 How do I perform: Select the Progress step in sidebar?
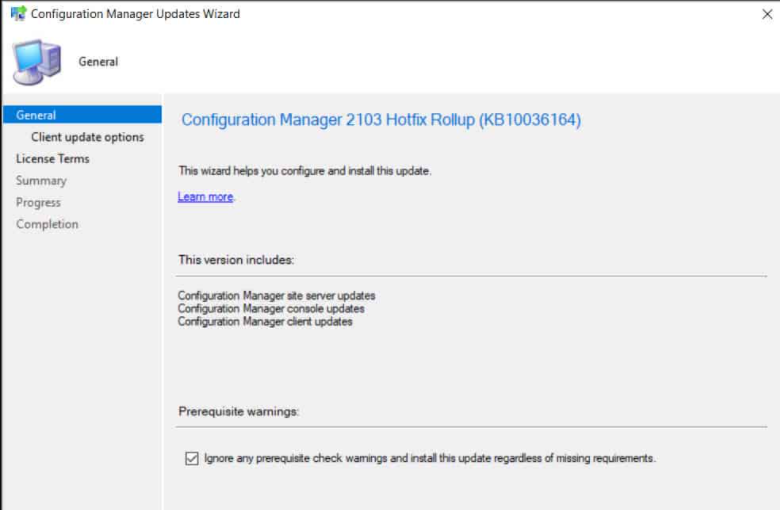38,203
